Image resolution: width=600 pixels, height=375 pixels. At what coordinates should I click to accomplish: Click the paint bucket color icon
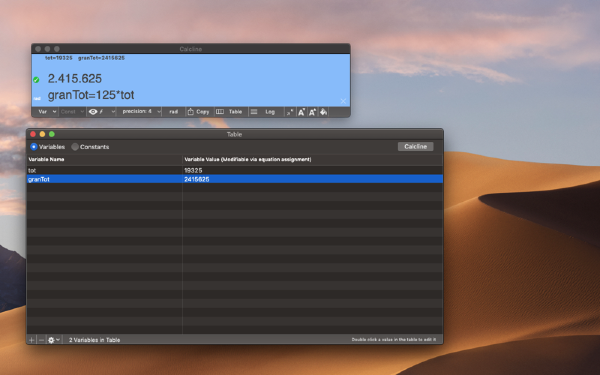coord(323,112)
